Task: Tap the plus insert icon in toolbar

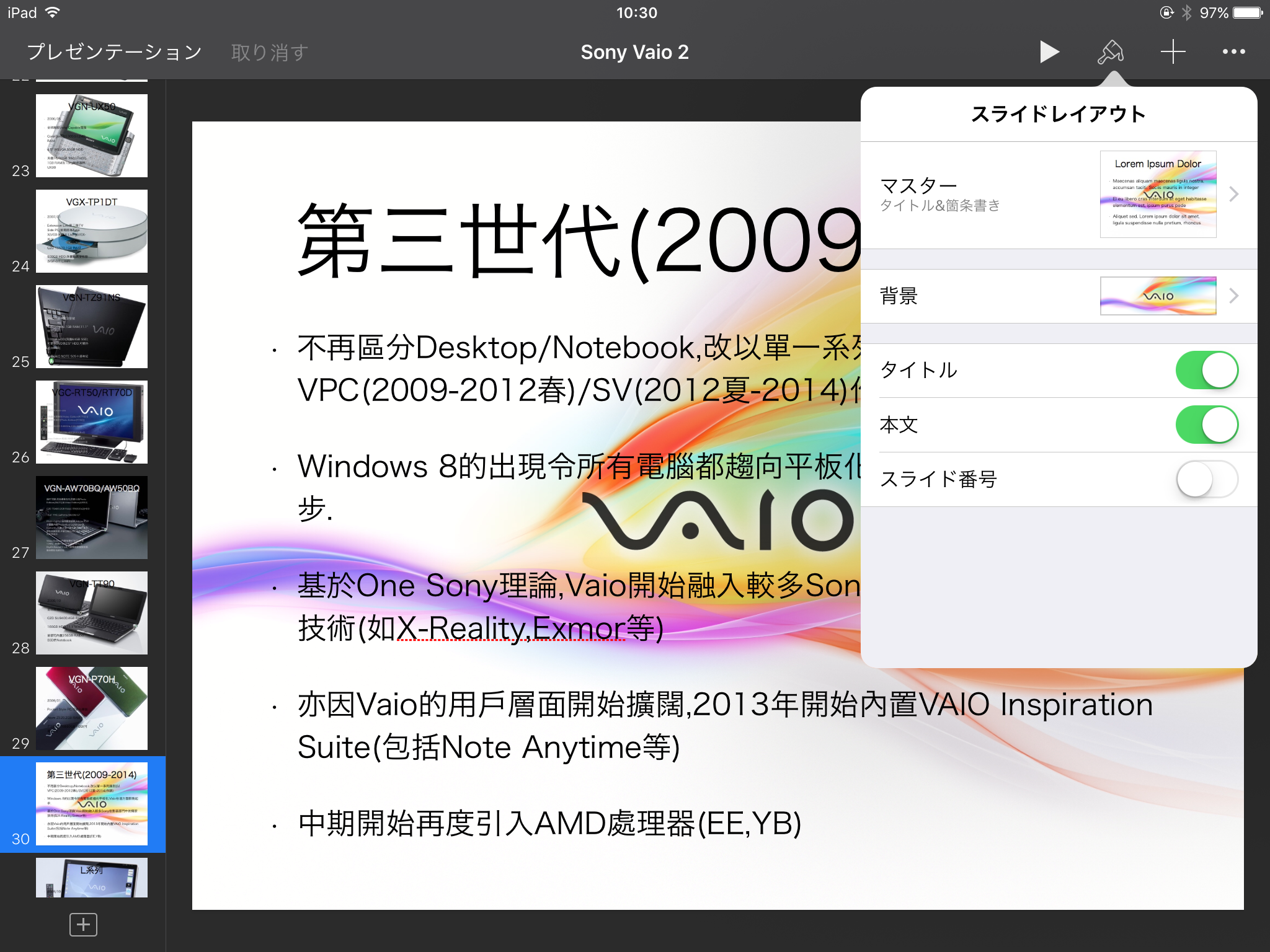Action: click(x=1173, y=52)
